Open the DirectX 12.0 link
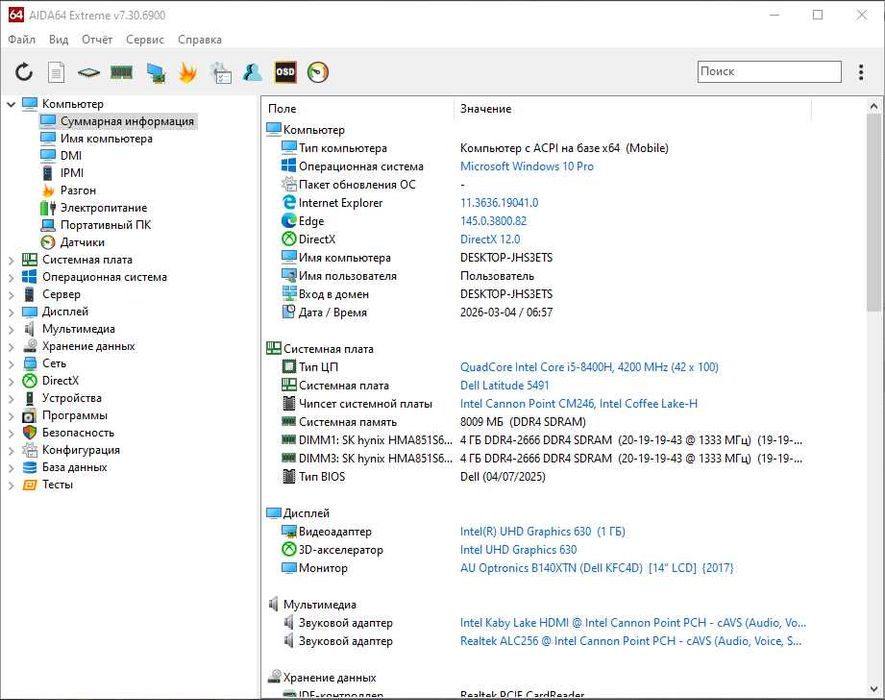Image resolution: width=885 pixels, height=700 pixels. (490, 239)
